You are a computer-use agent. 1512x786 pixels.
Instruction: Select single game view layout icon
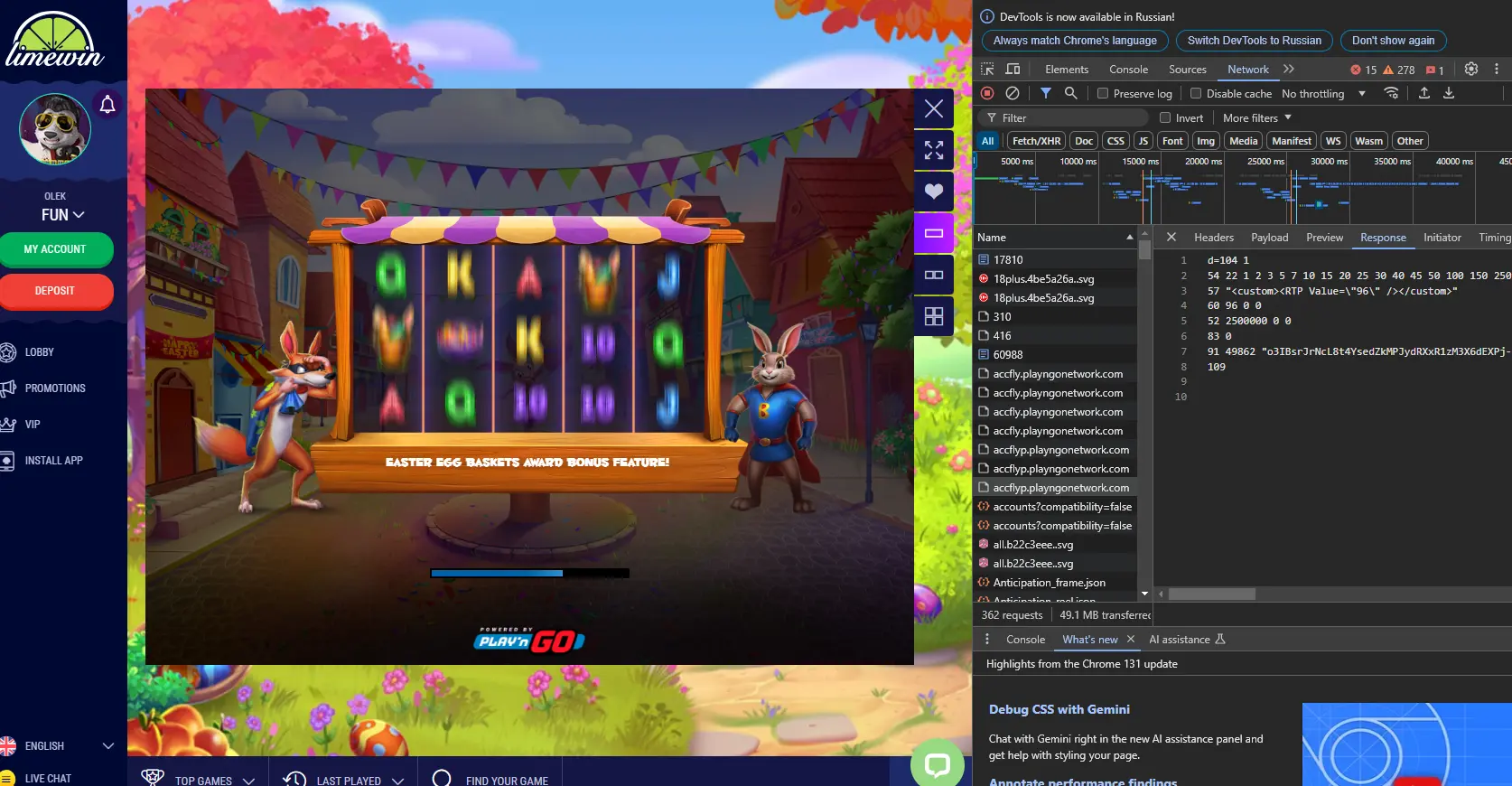[x=934, y=233]
